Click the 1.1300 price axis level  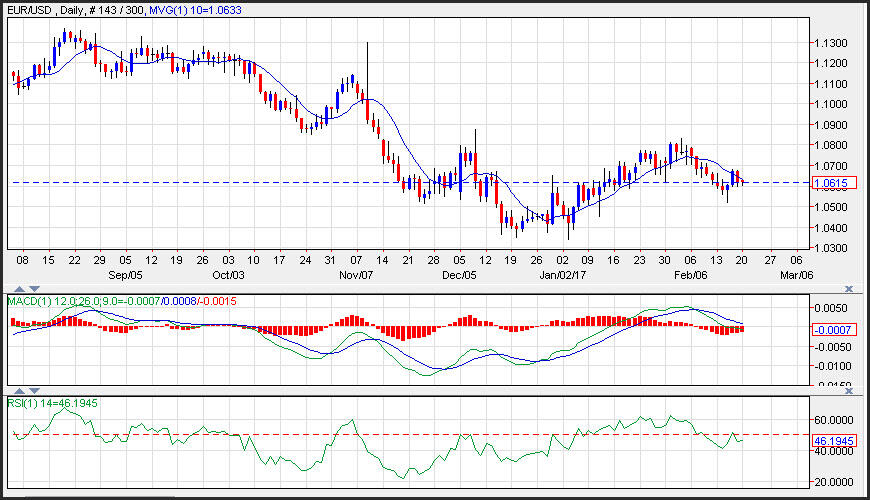tap(829, 43)
